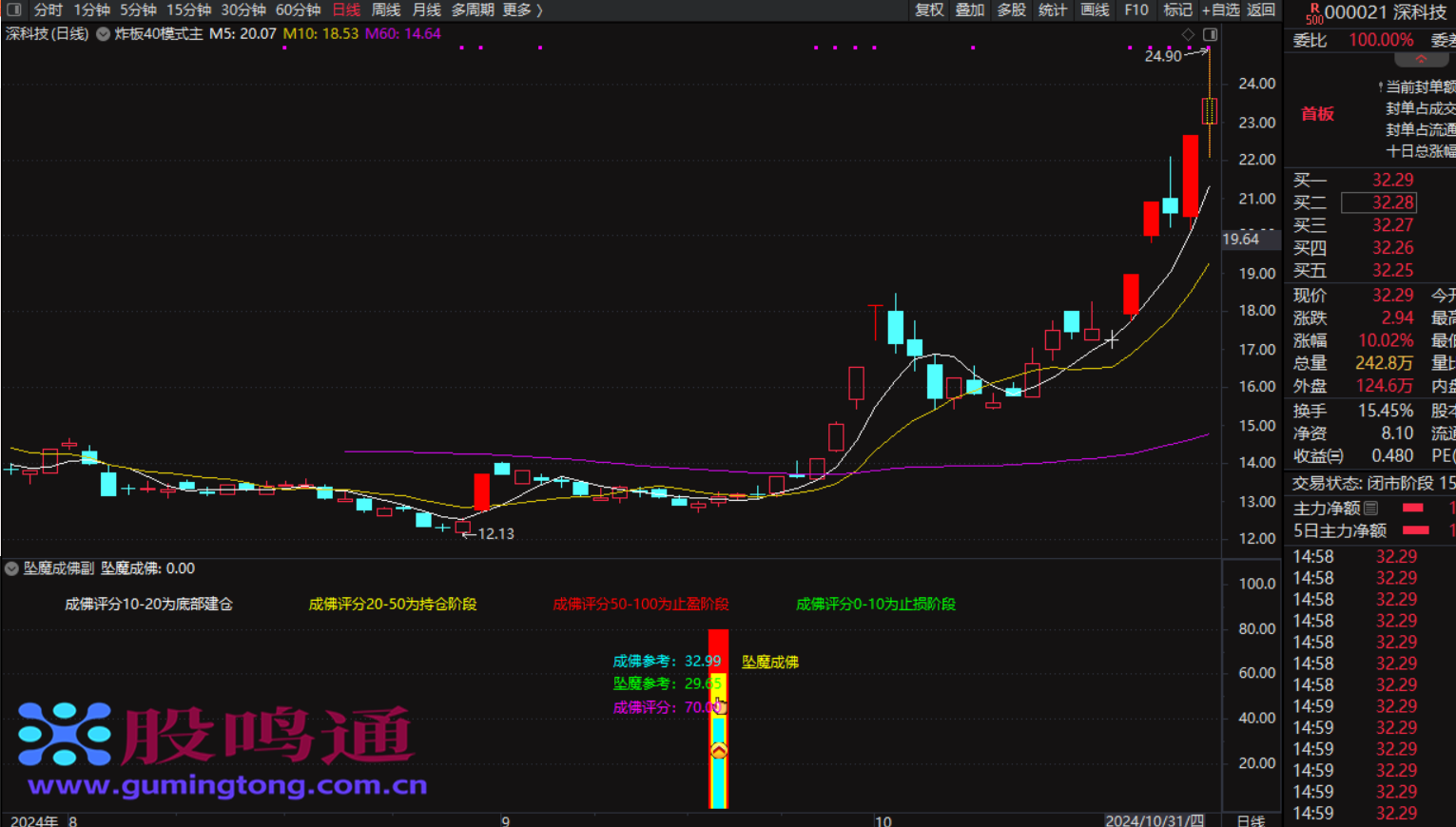Select the 分时 intraday tab

(x=48, y=10)
